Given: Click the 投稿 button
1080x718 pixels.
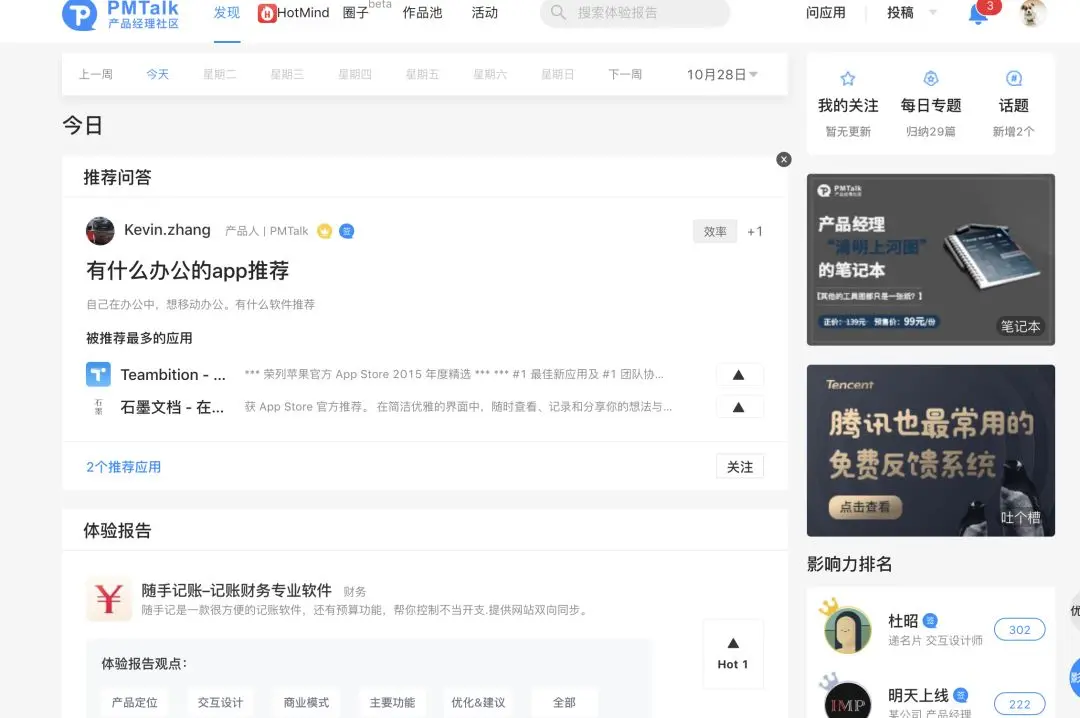Looking at the screenshot, I should 900,13.
